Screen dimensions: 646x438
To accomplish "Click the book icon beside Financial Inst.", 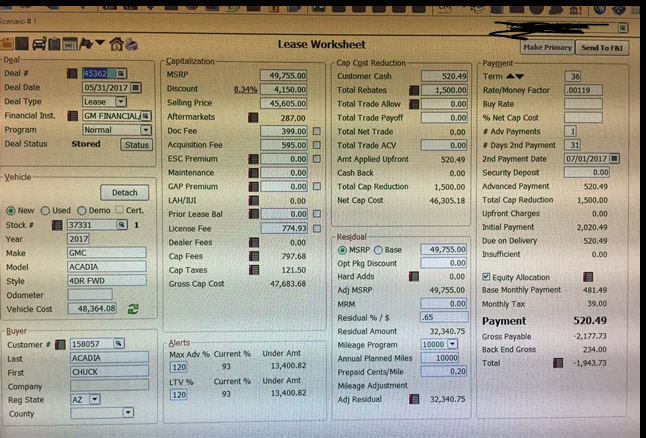I will pos(72,116).
